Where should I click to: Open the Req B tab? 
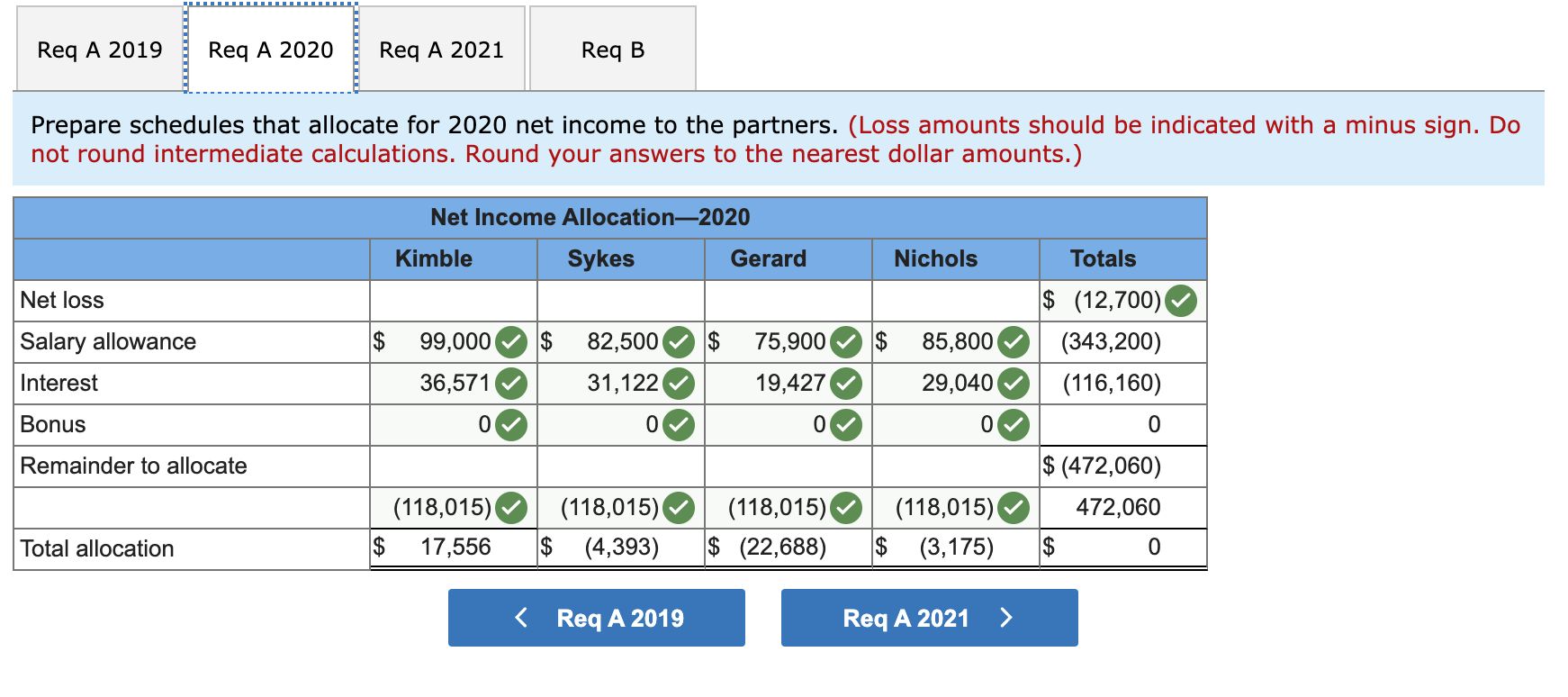(613, 50)
